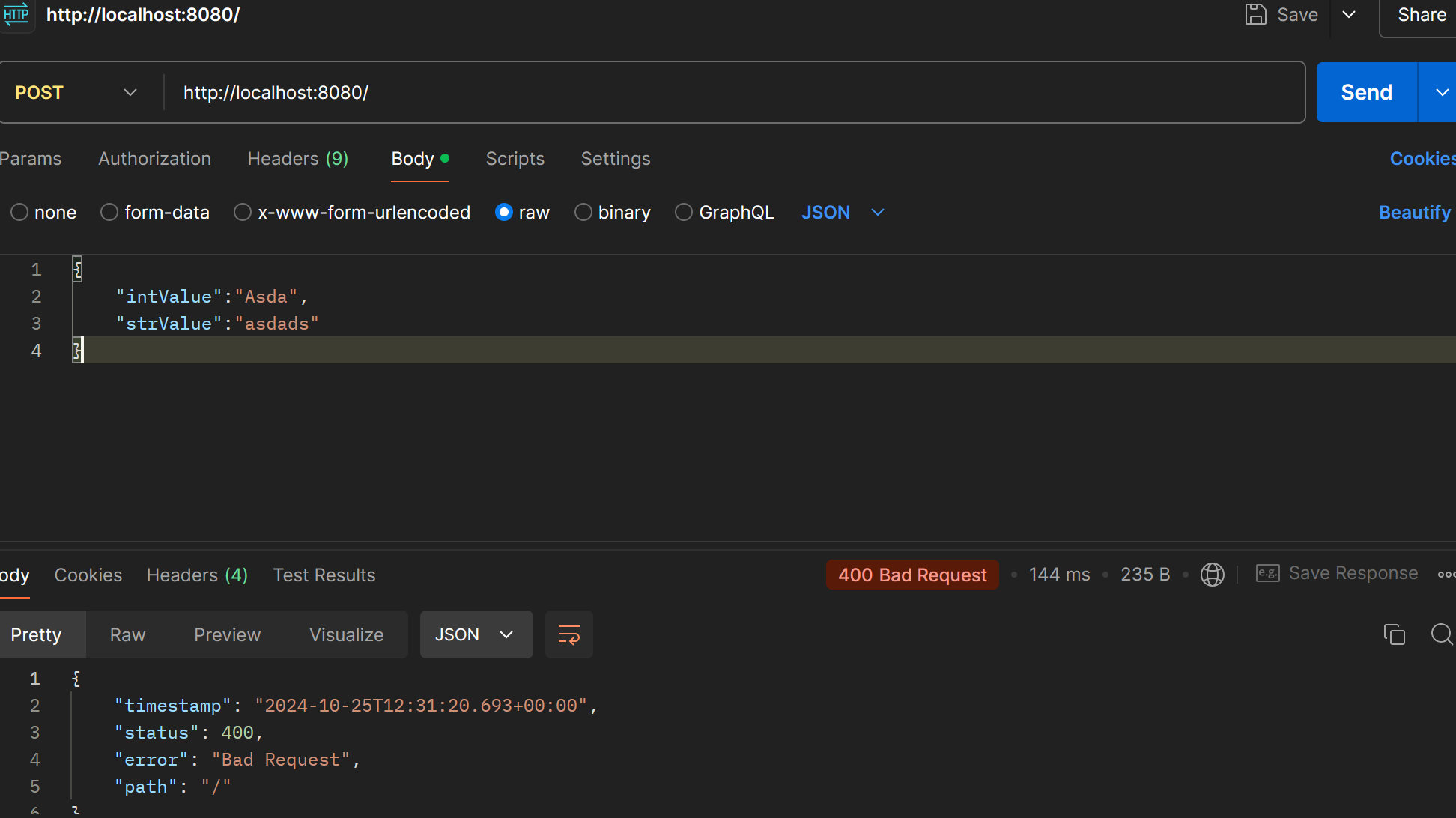Image resolution: width=1456 pixels, height=818 pixels.
Task: Click the network globe icon
Action: [x=1213, y=575]
